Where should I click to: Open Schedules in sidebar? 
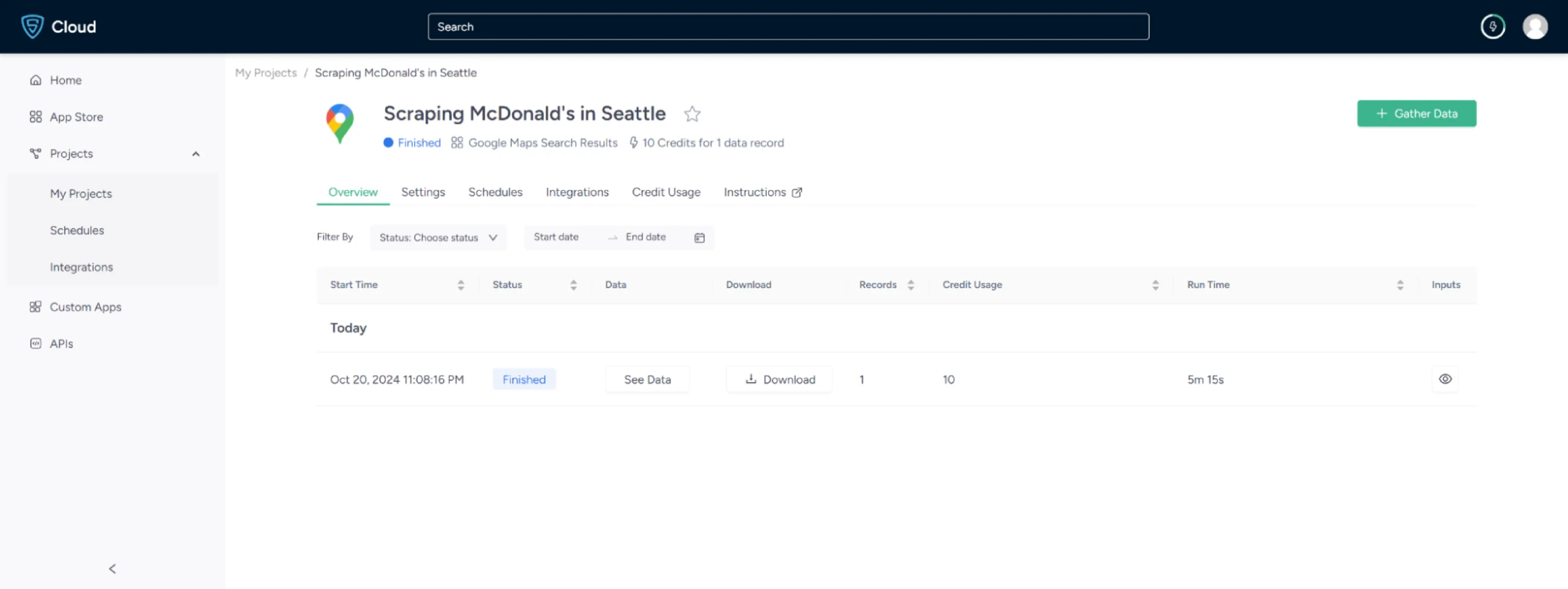coord(77,230)
